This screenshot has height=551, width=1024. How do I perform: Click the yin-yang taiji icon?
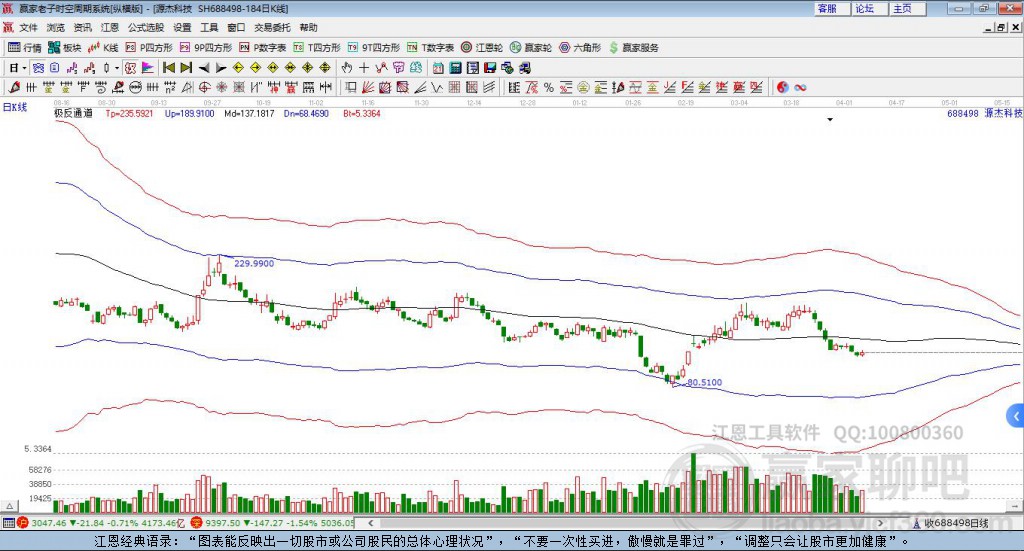pyautogui.click(x=782, y=87)
